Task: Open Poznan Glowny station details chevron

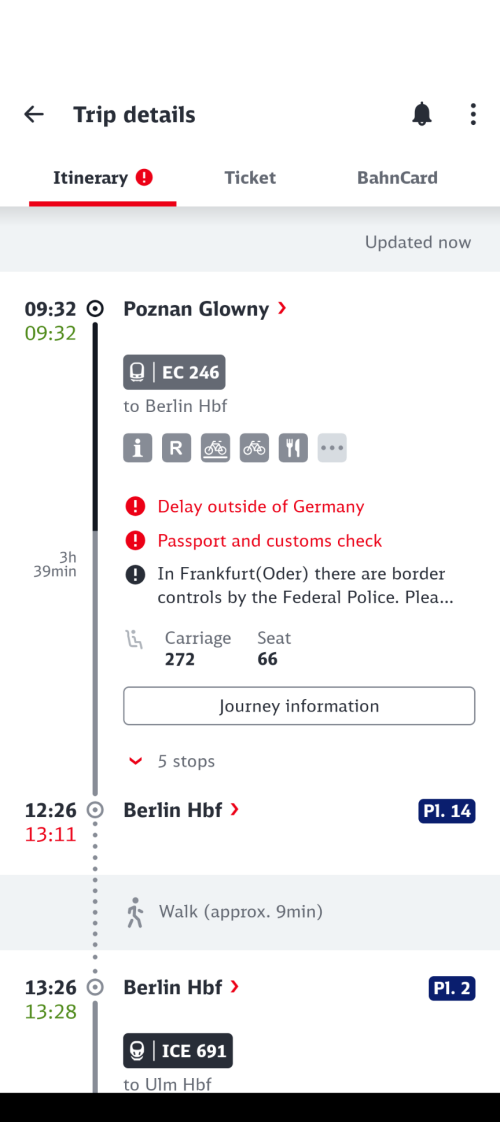Action: coord(283,308)
